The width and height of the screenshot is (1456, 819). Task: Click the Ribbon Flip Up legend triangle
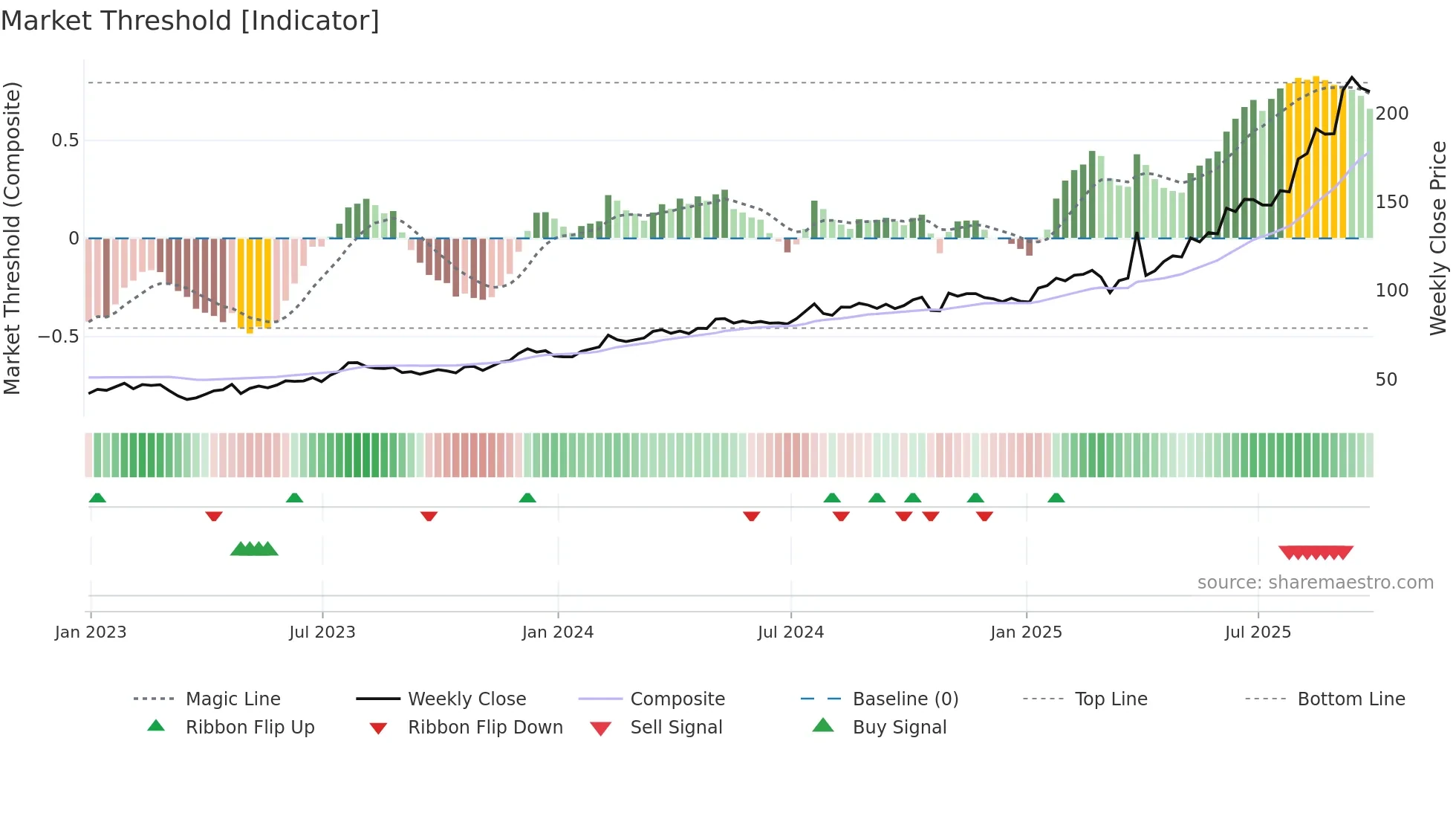[156, 726]
